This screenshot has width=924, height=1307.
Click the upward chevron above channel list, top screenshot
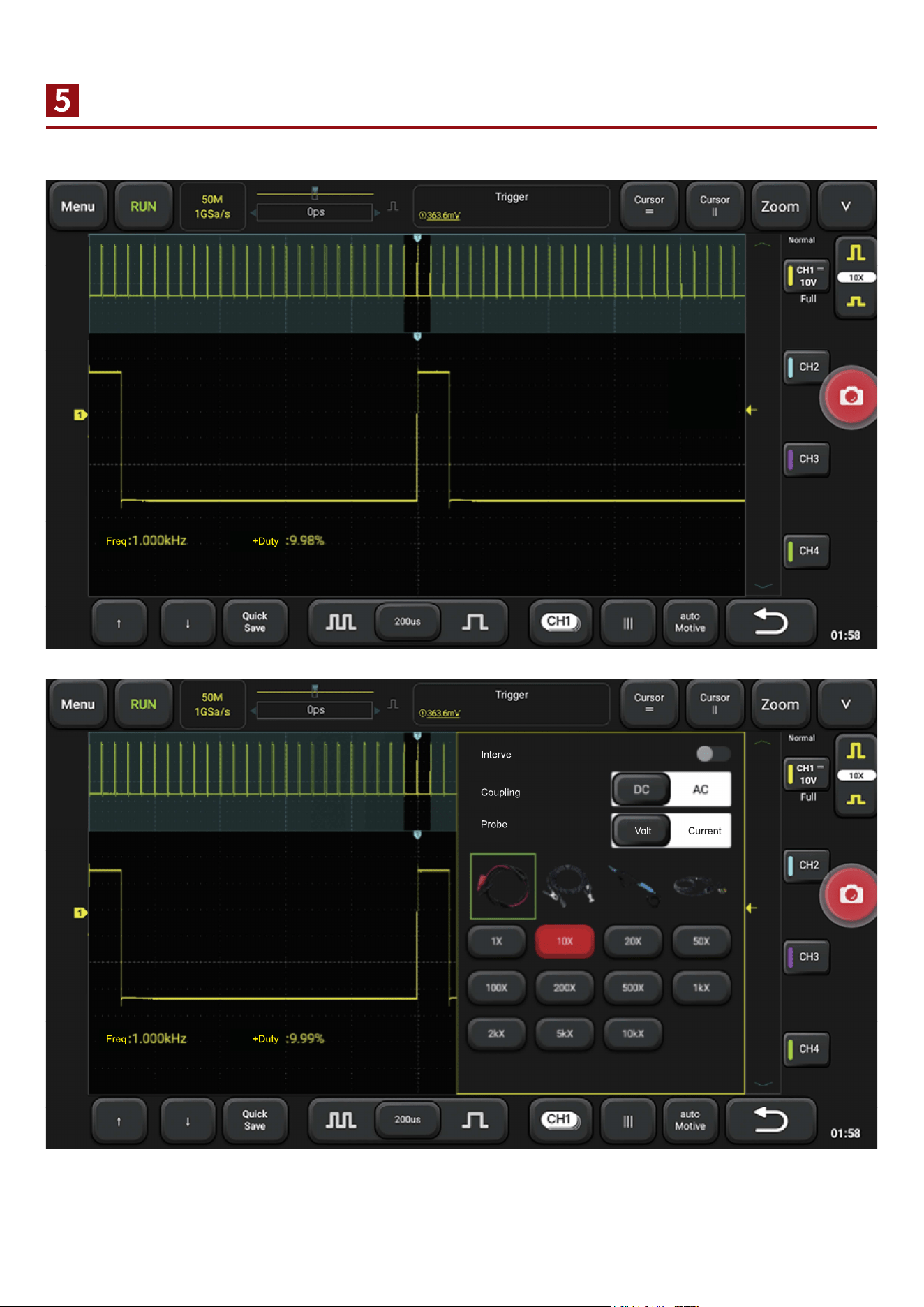[x=763, y=244]
